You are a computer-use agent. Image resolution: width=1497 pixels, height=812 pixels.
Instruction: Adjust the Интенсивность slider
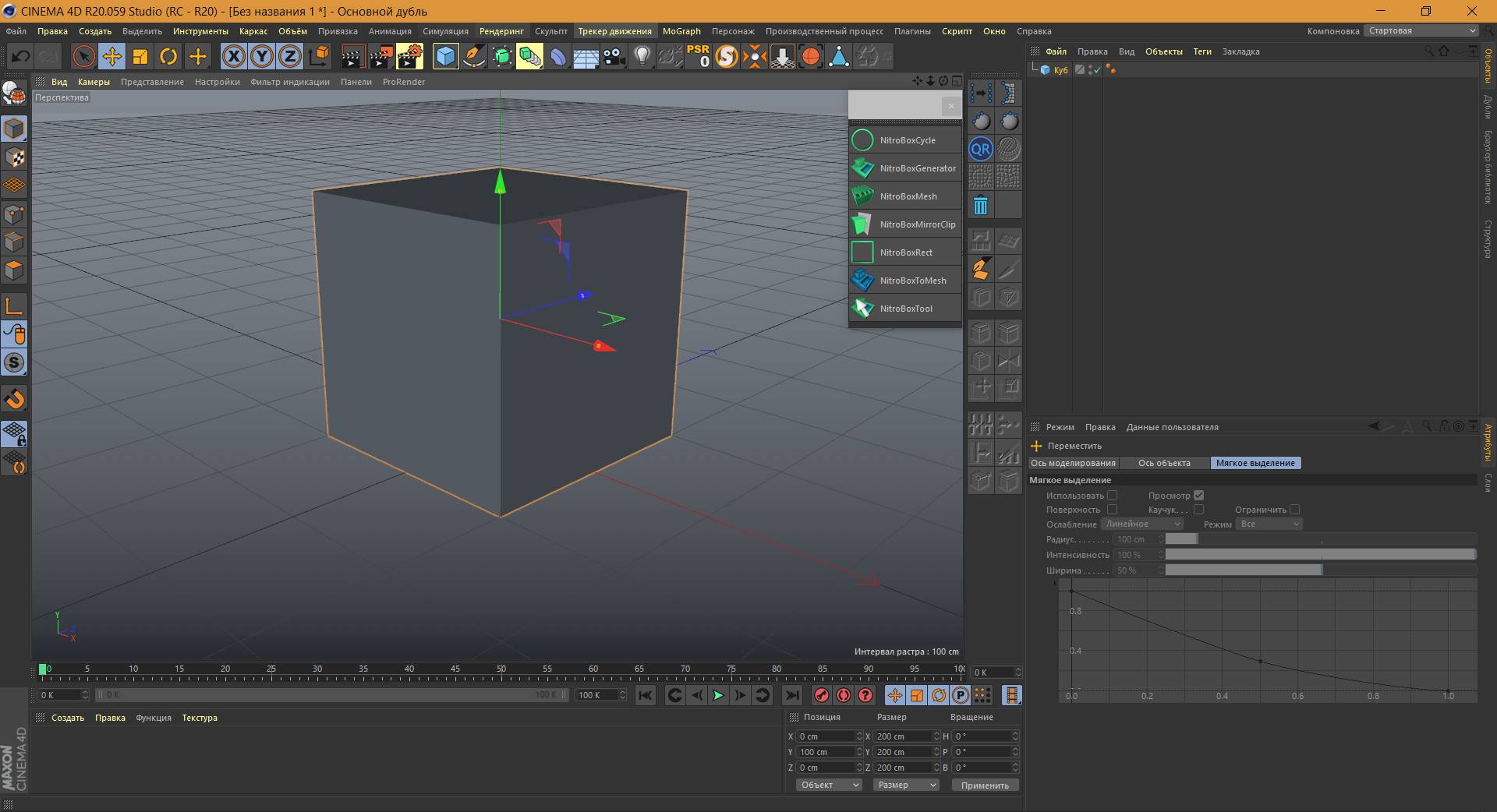1321,555
